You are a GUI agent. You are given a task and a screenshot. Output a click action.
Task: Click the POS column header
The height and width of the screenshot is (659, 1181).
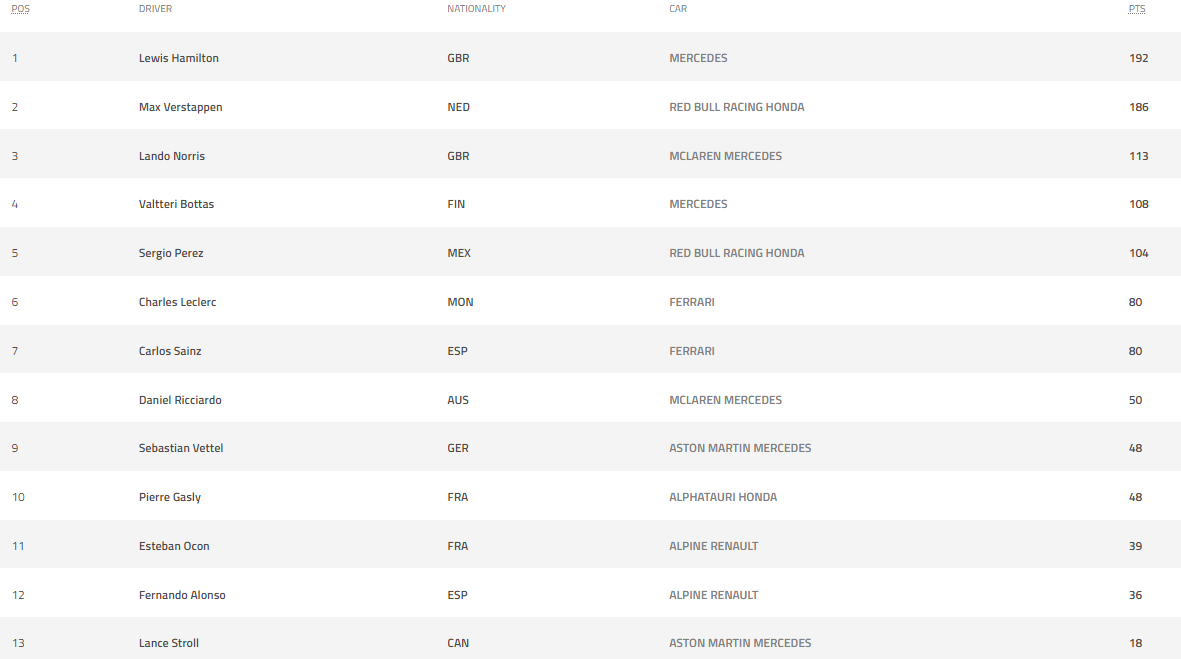[20, 9]
